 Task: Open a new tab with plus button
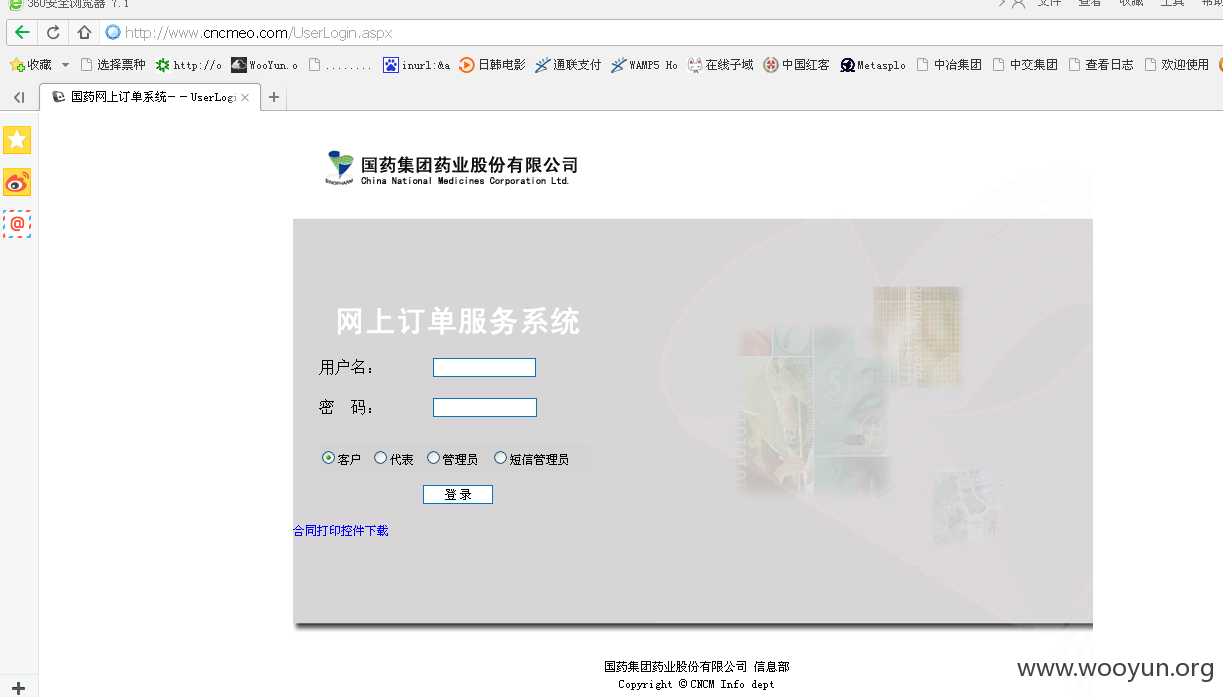273,97
